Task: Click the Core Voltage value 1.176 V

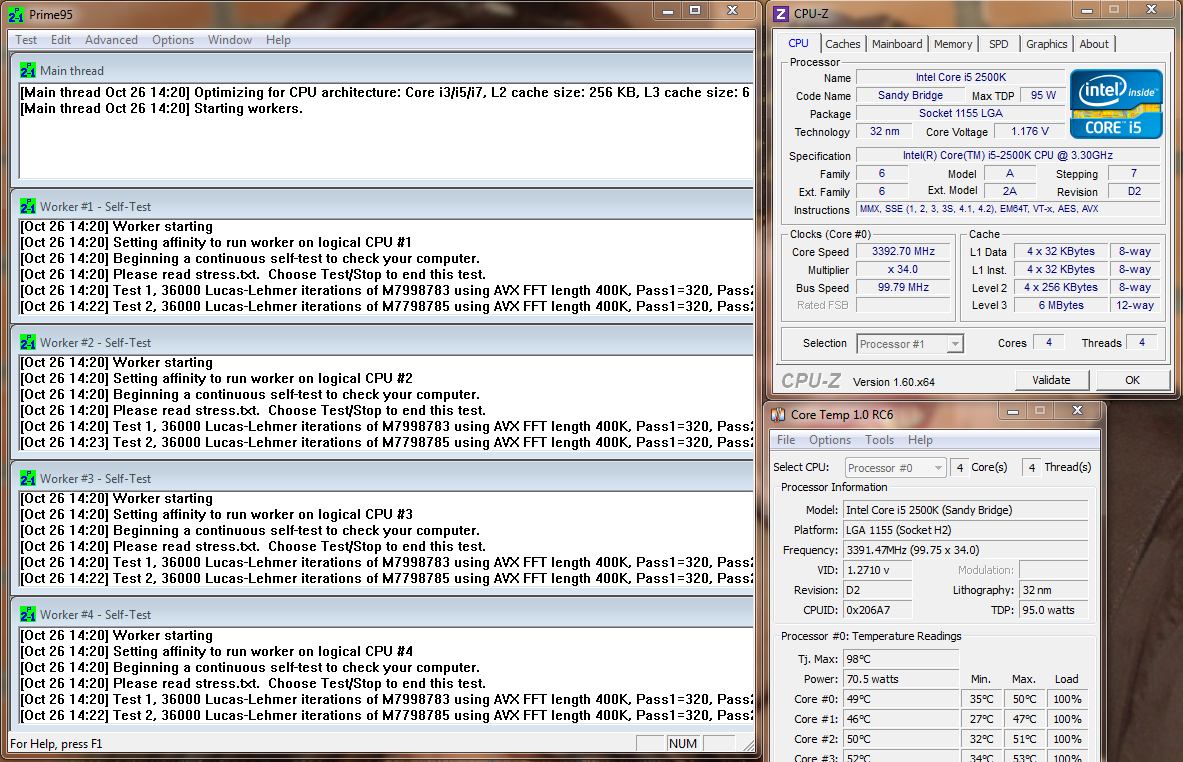Action: (1030, 131)
